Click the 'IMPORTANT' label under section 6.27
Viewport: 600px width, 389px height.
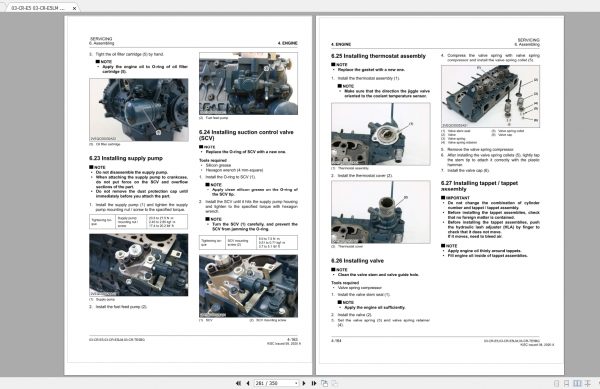(458, 198)
